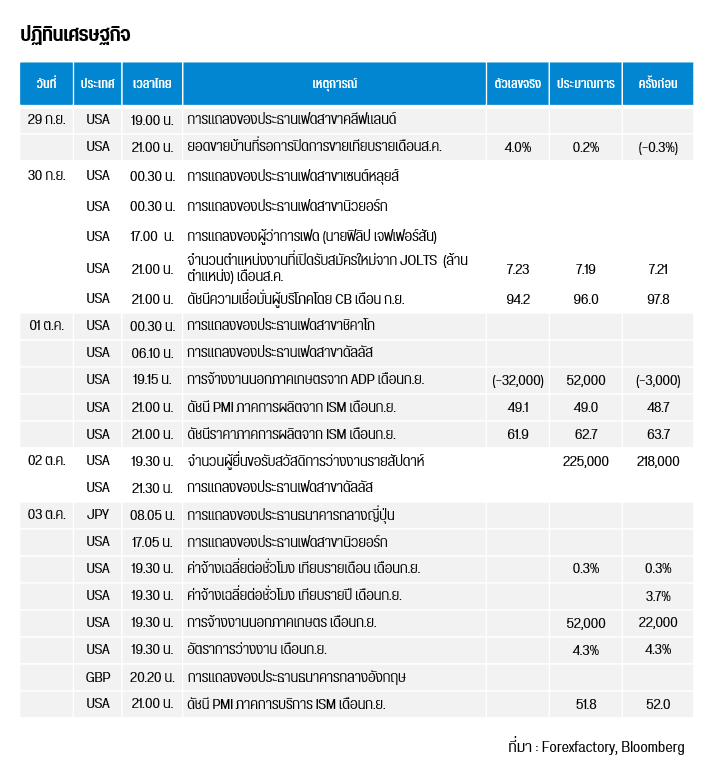Open the JOLTS job openings event

click(328, 266)
